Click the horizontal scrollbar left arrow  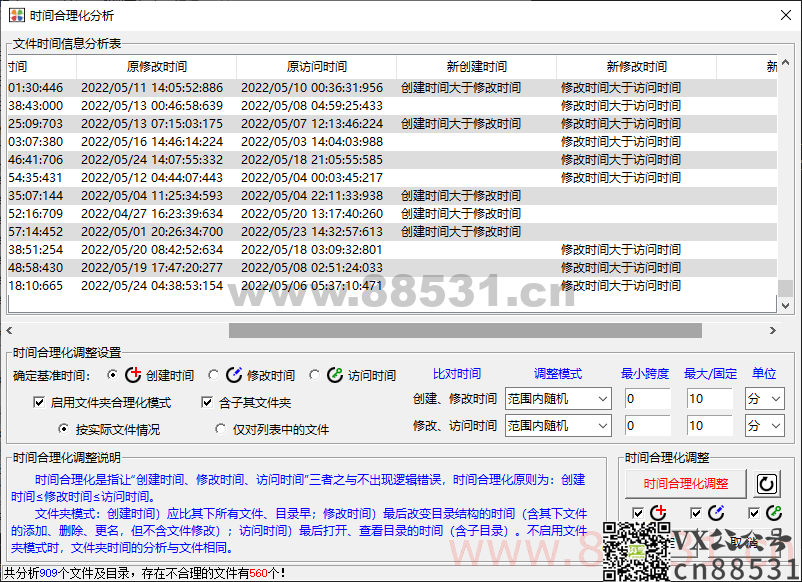[x=9, y=330]
